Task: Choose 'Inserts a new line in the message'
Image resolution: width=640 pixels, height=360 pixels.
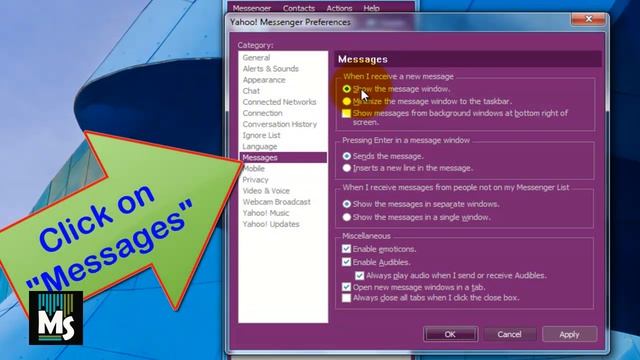Action: pyautogui.click(x=347, y=168)
